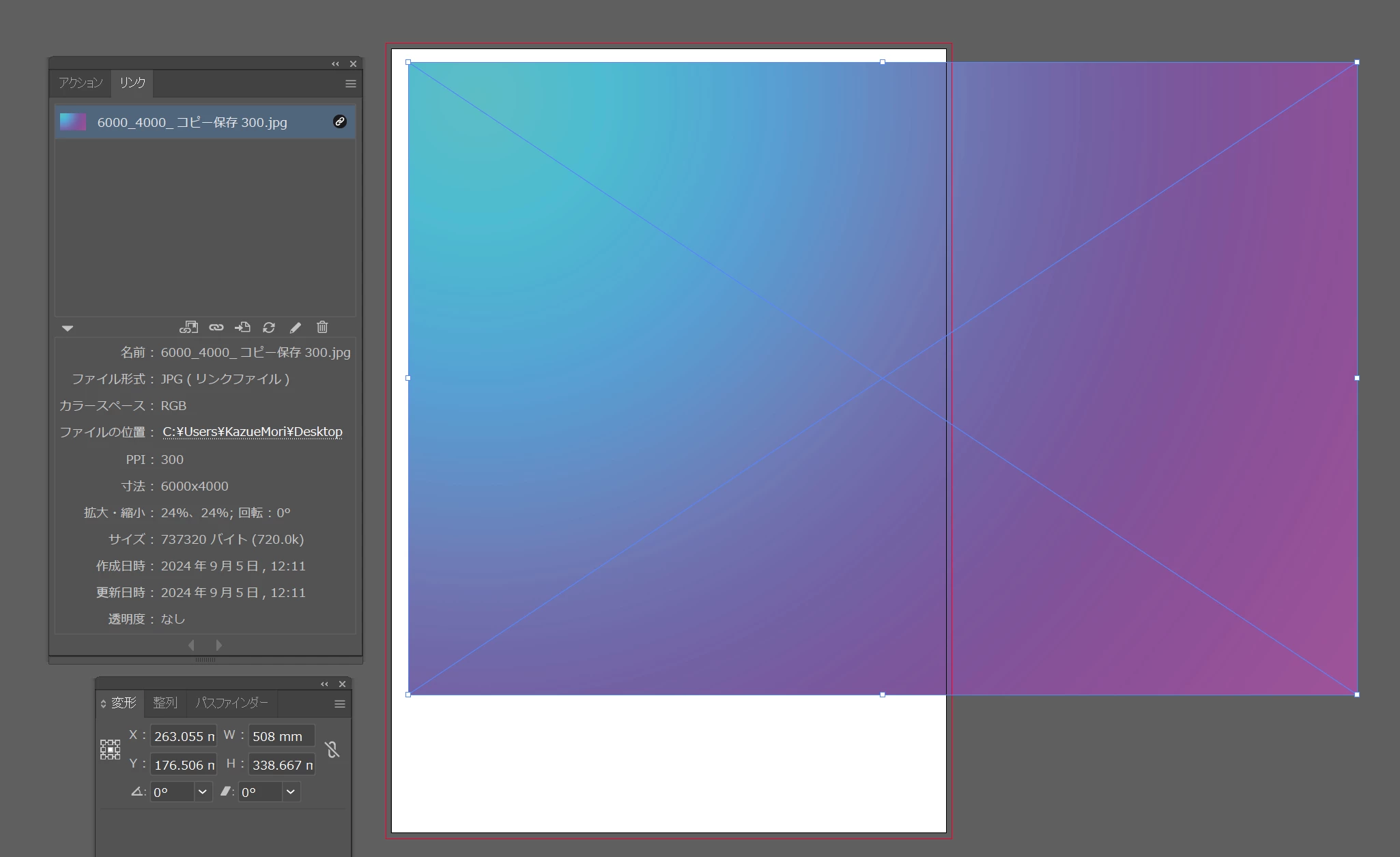
Task: Toggle constrain width and height proportions
Action: [332, 750]
